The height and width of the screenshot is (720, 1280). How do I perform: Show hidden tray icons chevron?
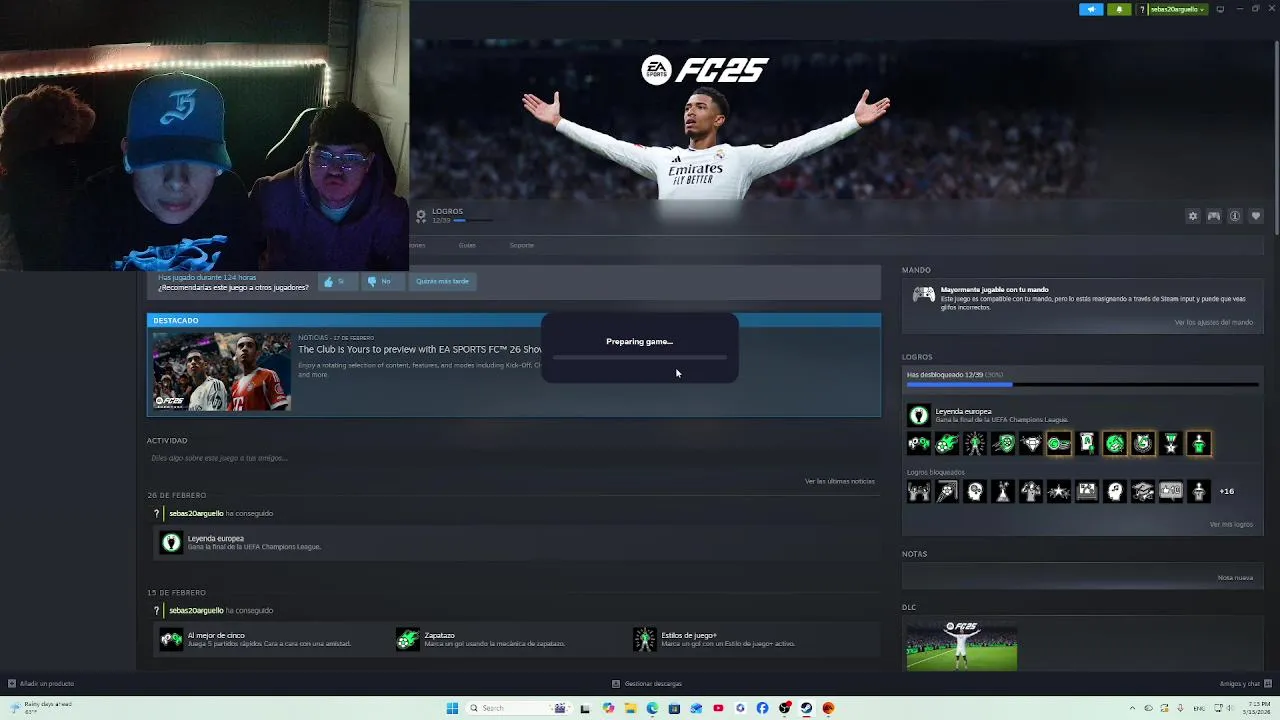1132,708
